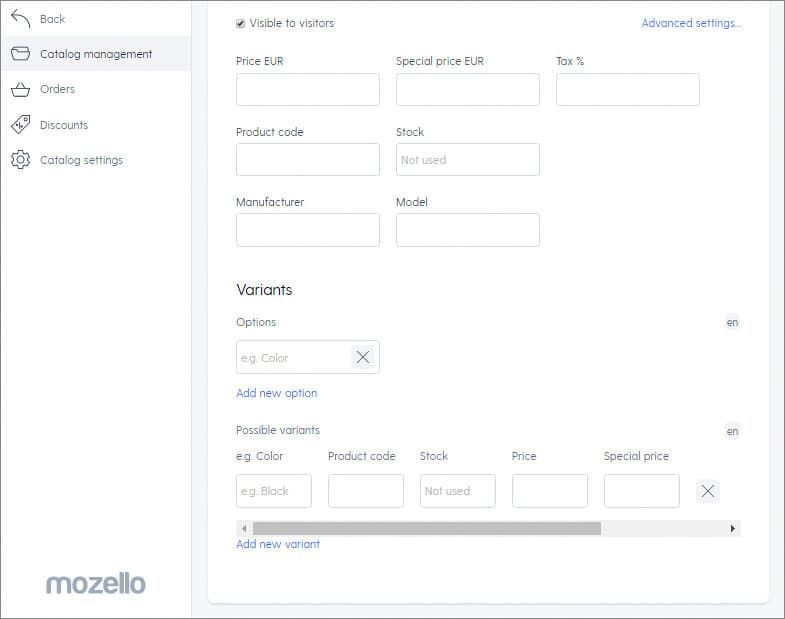Switch Options language via en badge
This screenshot has height=619, width=785.
(732, 323)
